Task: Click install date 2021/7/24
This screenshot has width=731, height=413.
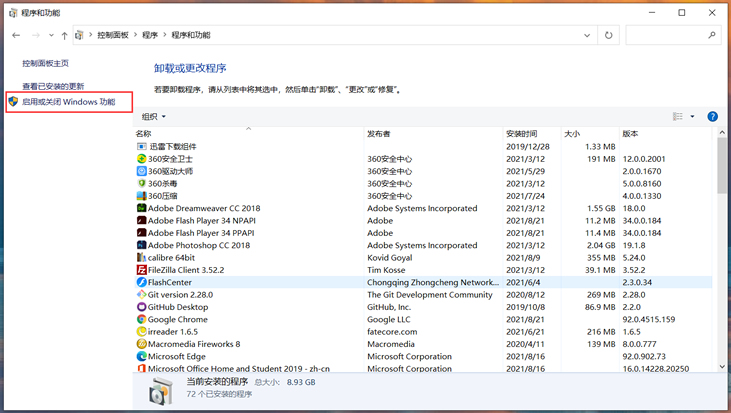Action: point(525,196)
